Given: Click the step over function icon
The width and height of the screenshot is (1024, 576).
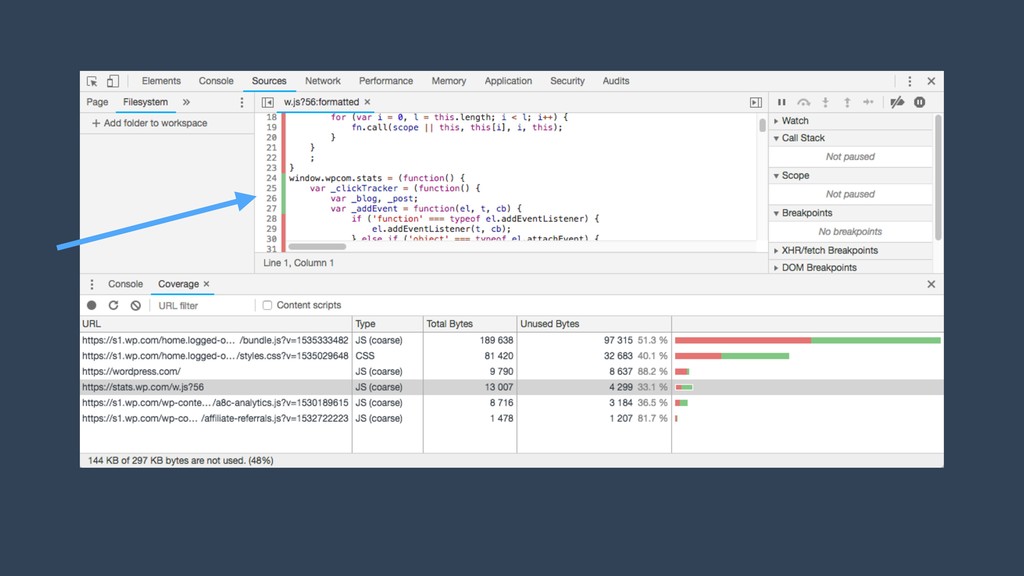Looking at the screenshot, I should tap(803, 102).
